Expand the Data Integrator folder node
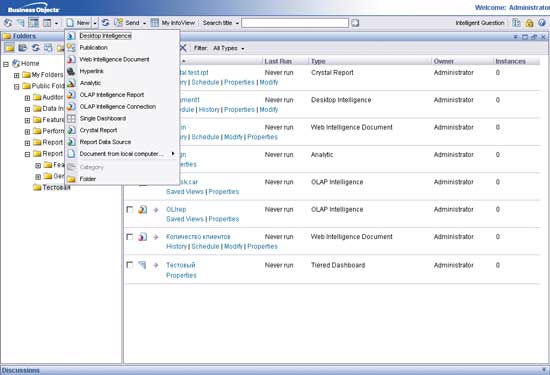550x375 pixels. (x=27, y=109)
